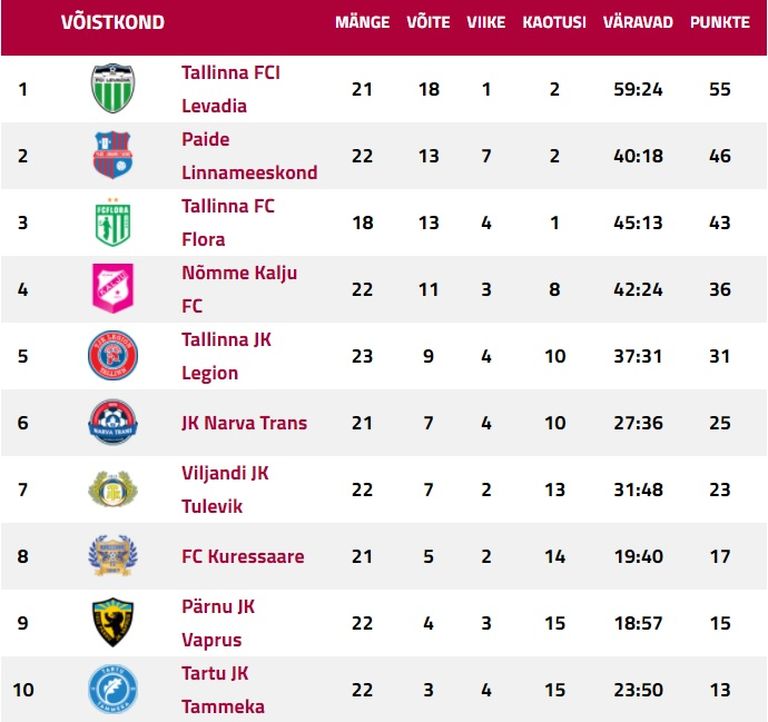Open the FC Kuressaare team link
Viewport: 768px width, 722px height.
[242, 556]
